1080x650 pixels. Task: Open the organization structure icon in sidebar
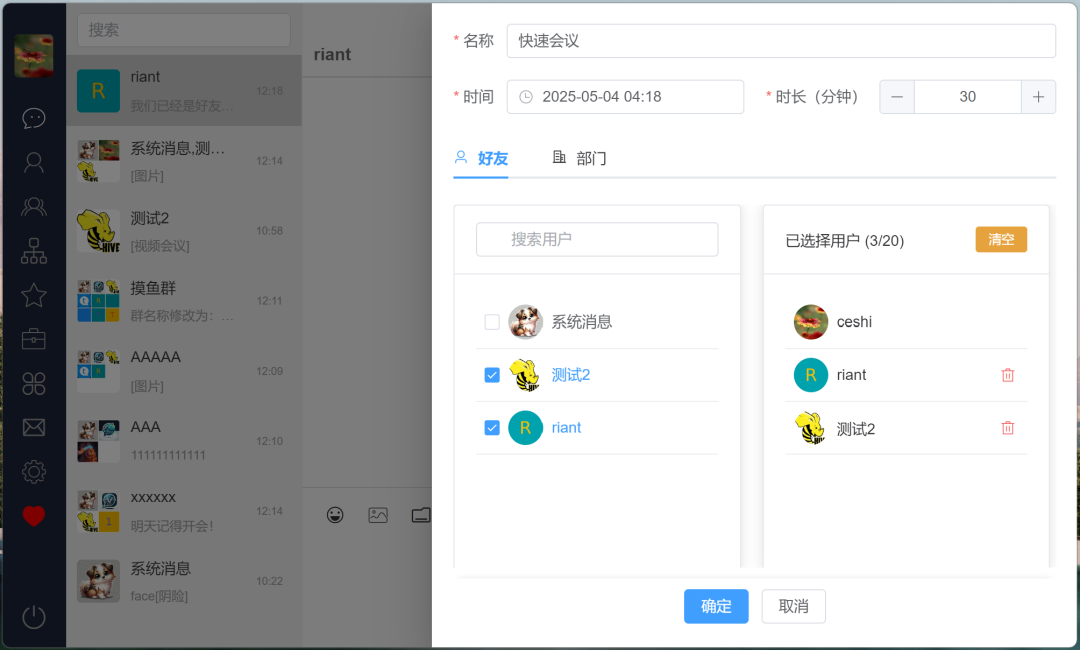coord(34,250)
